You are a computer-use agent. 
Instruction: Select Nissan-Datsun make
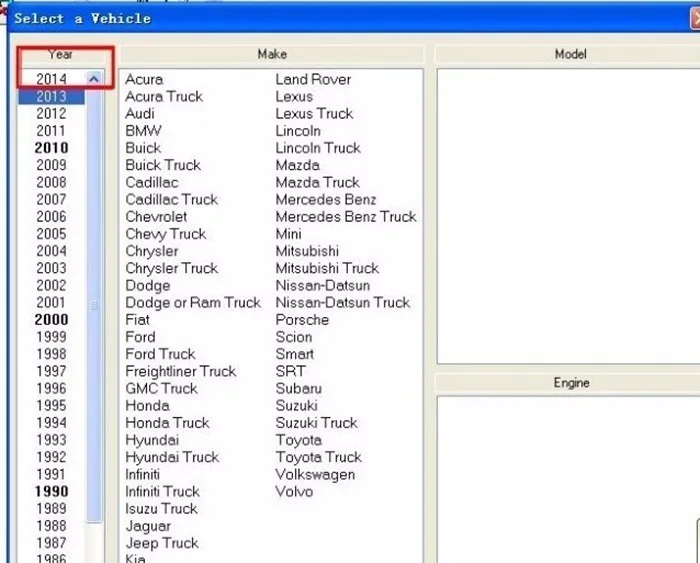[323, 285]
